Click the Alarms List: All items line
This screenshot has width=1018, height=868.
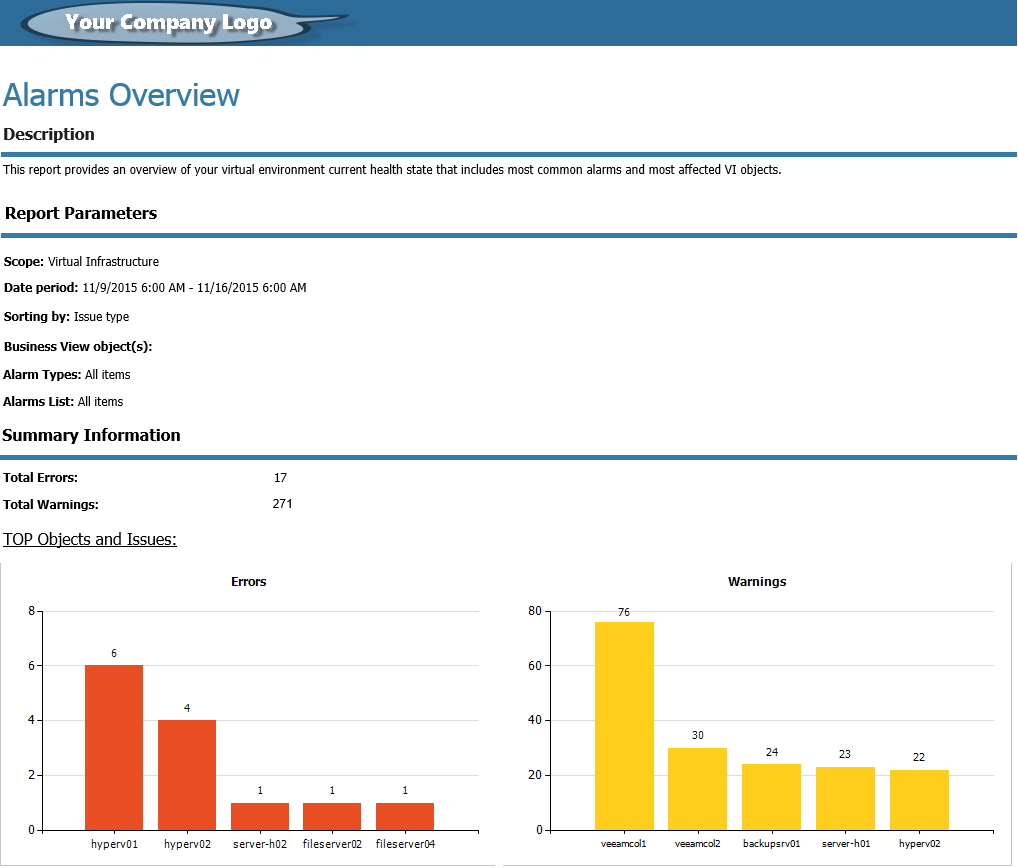point(63,402)
